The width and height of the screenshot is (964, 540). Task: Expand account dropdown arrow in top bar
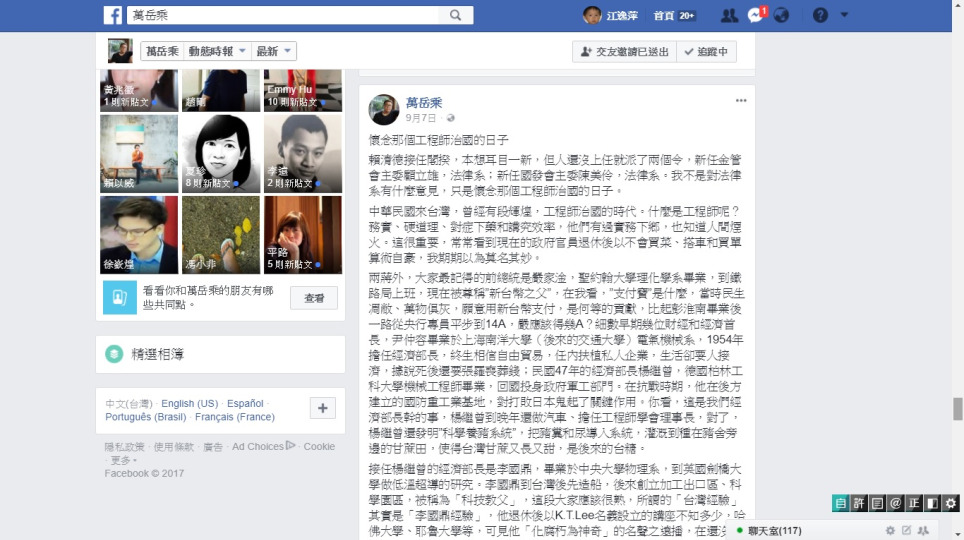pos(844,15)
